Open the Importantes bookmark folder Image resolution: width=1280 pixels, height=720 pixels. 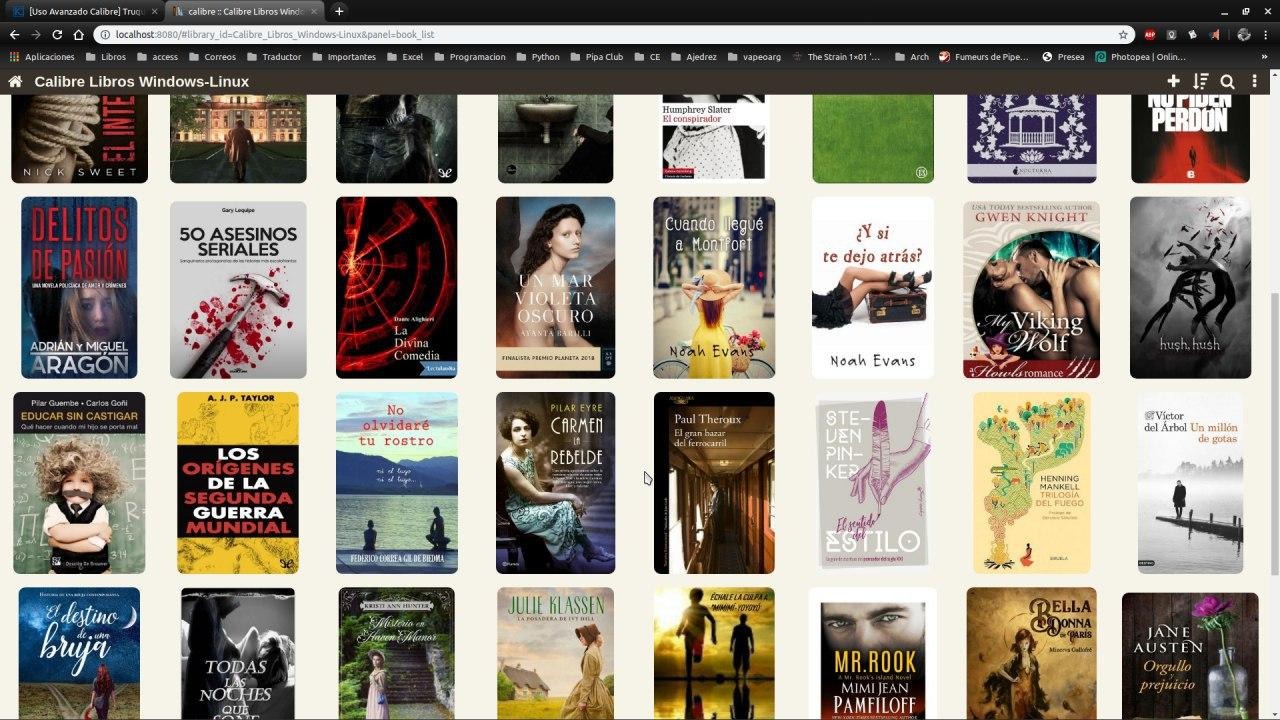tap(343, 57)
